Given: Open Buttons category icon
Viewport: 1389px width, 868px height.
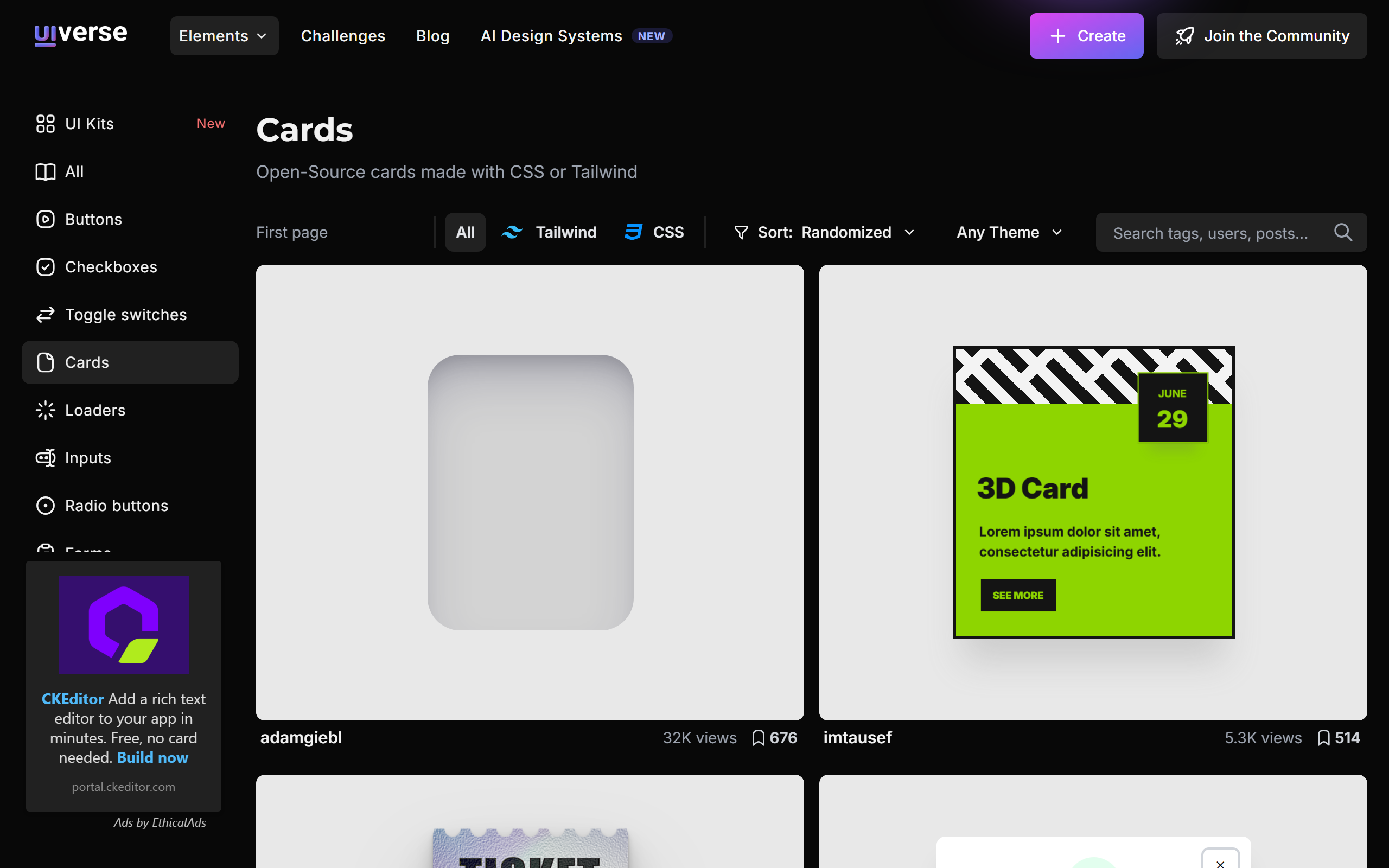Looking at the screenshot, I should point(46,219).
